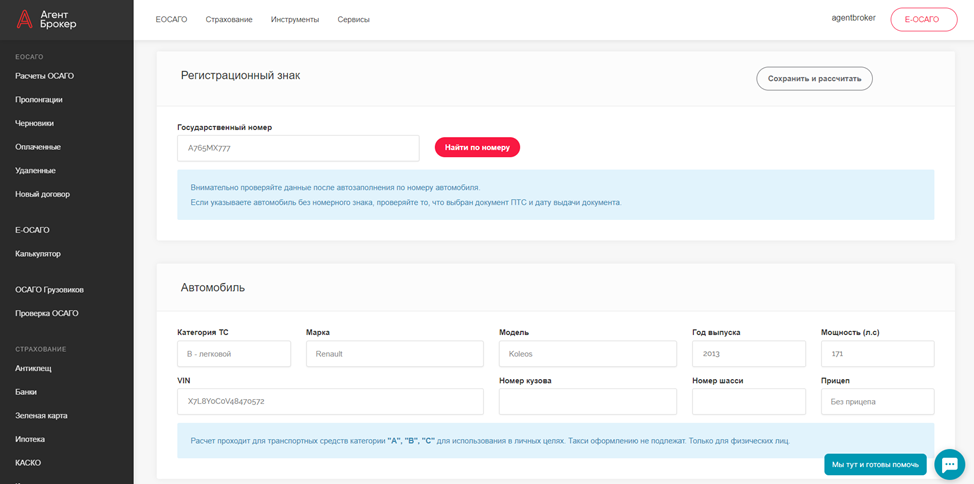
Task: Open the ЕОСАГО top menu
Action: pos(171,20)
